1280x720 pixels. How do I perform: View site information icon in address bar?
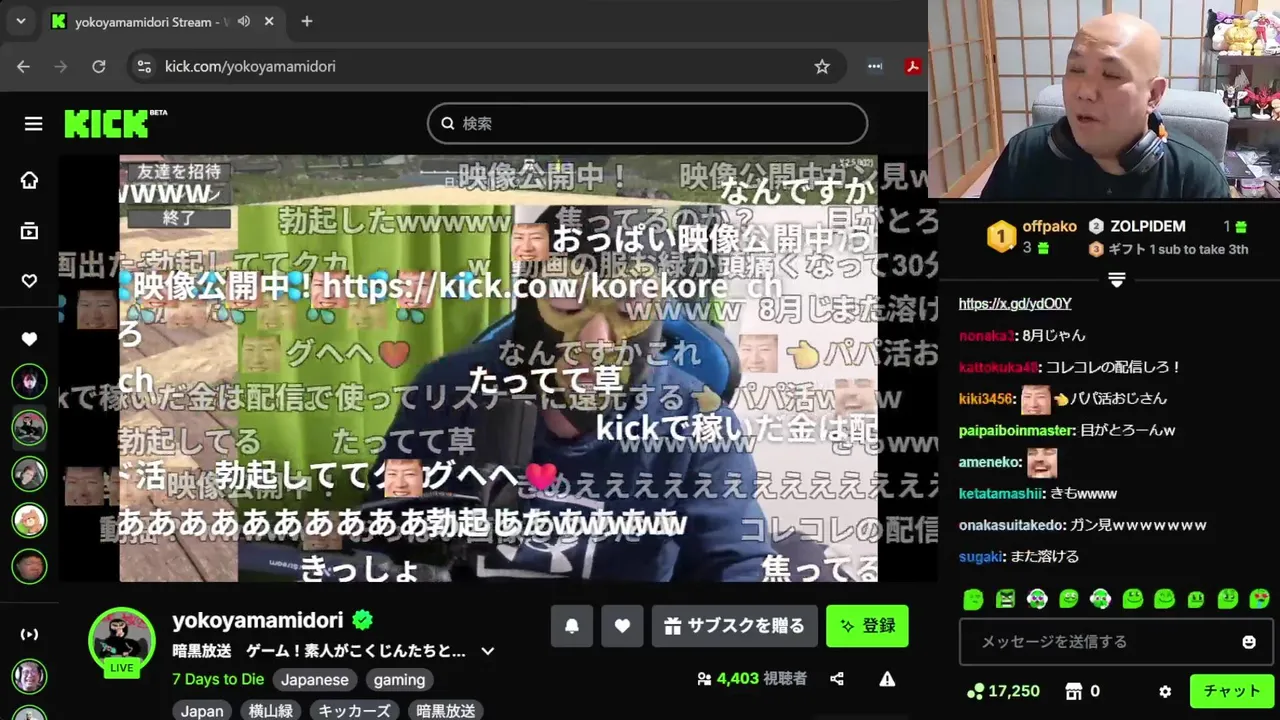pyautogui.click(x=144, y=66)
